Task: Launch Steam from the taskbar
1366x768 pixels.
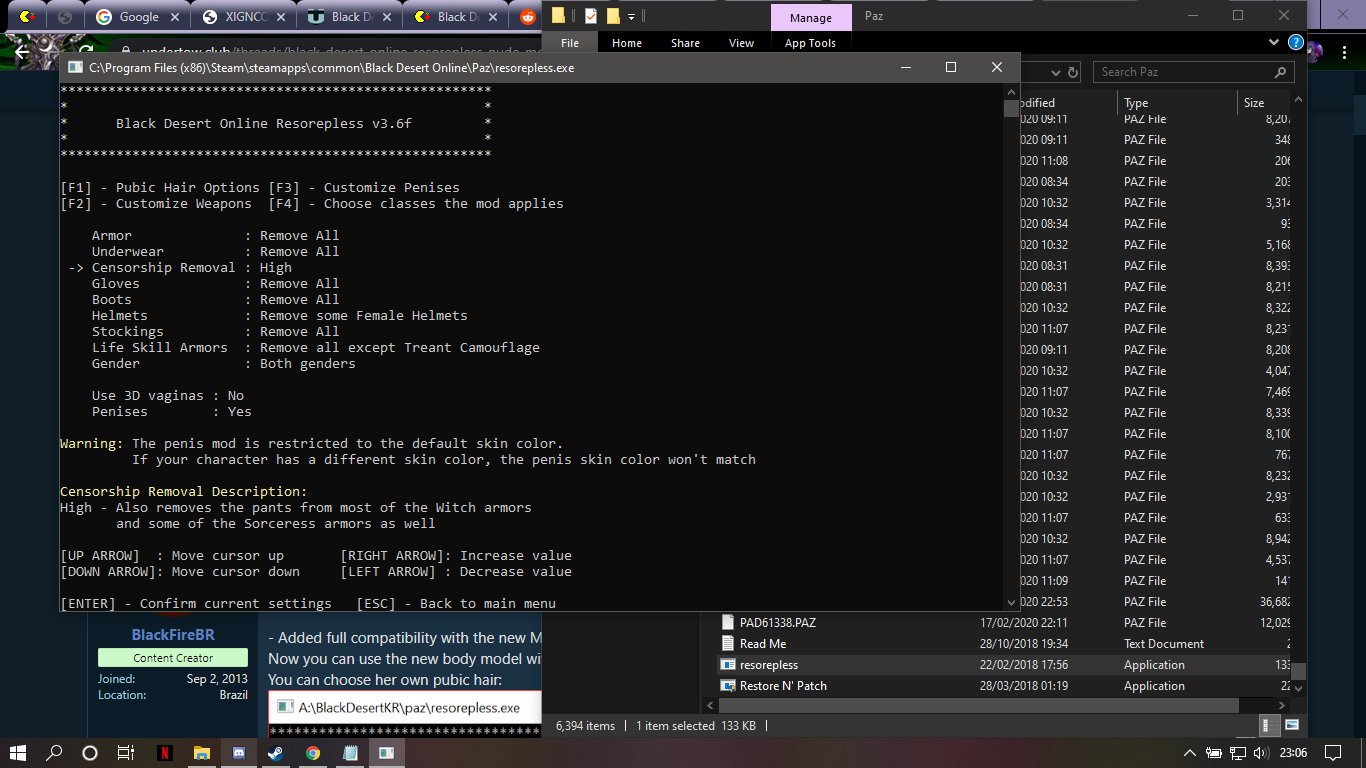Action: [x=276, y=753]
